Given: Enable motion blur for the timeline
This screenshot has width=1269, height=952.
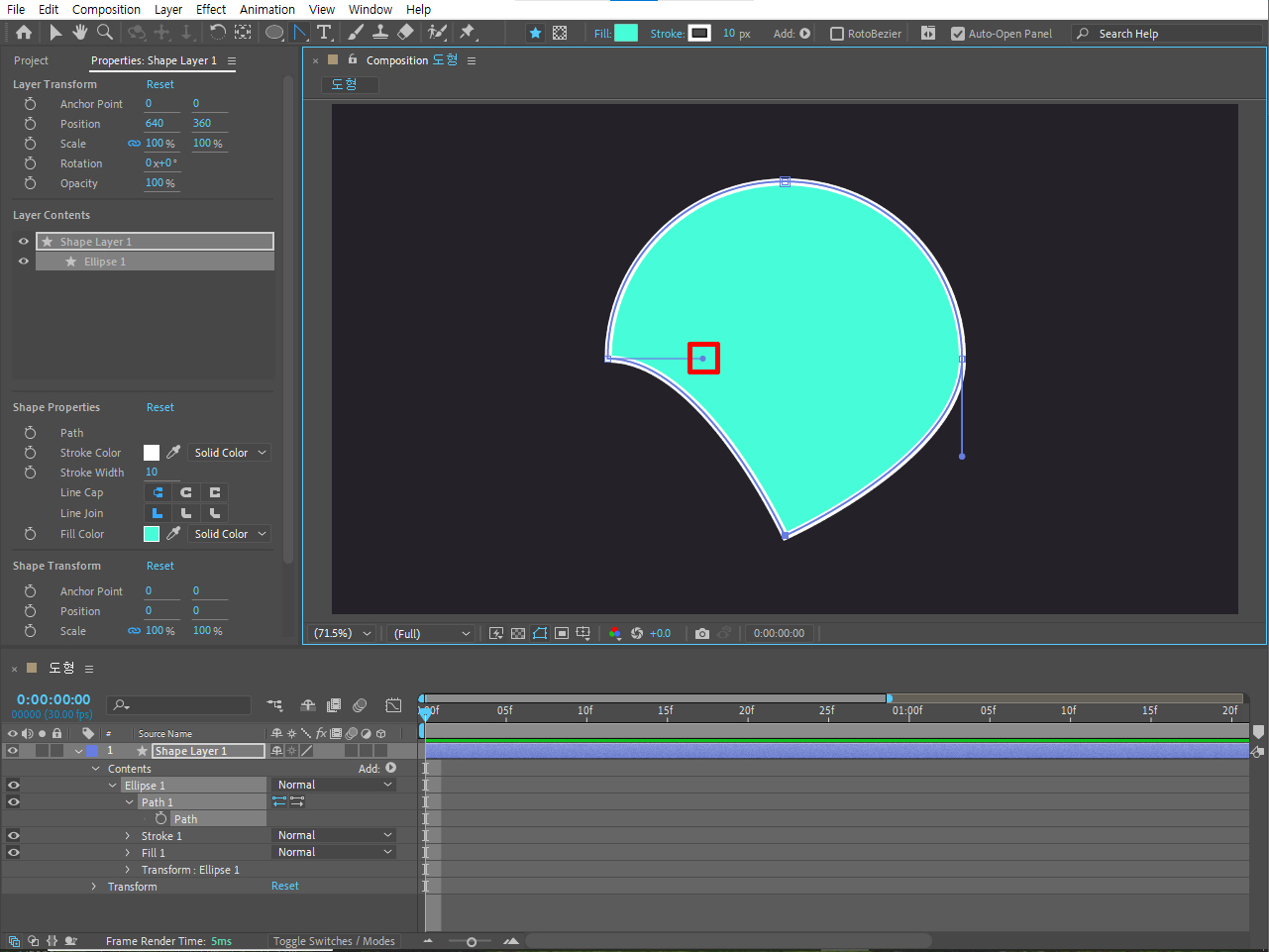Looking at the screenshot, I should (x=360, y=705).
